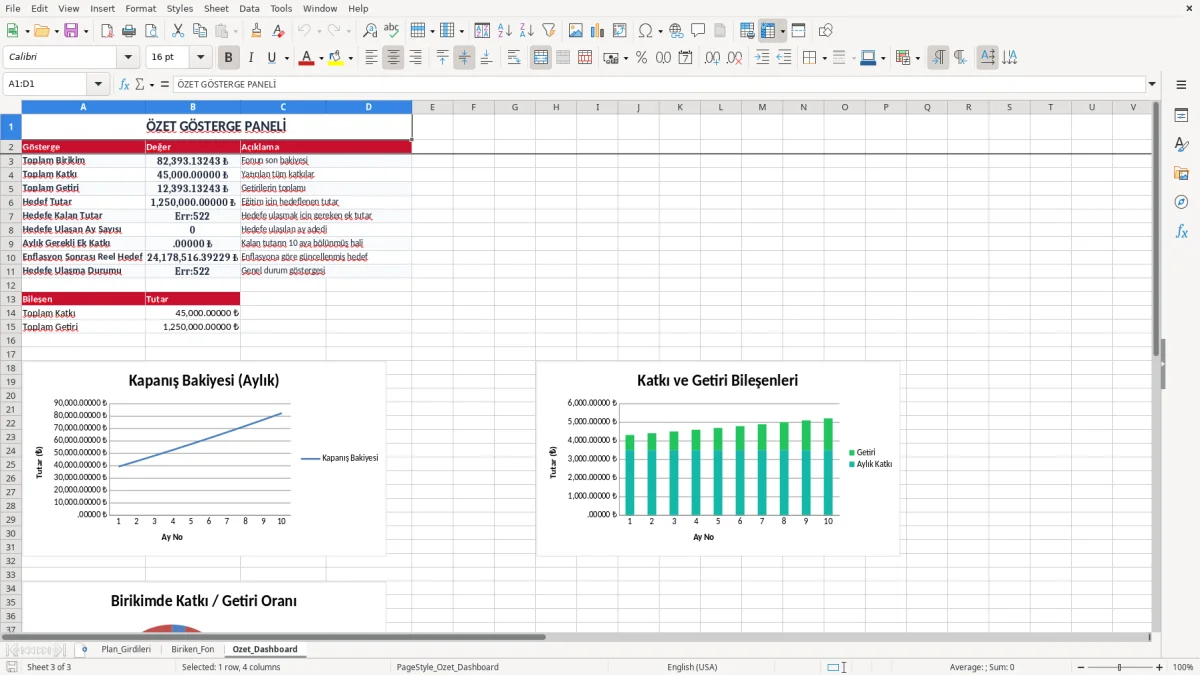Open the Styles menu
Image resolution: width=1200 pixels, height=675 pixels.
180,8
